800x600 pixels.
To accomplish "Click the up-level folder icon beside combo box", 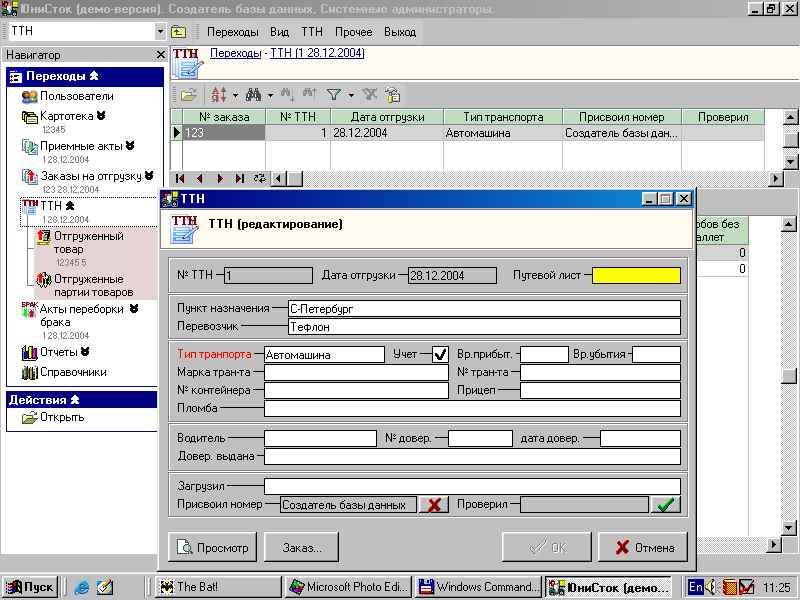I will [179, 32].
